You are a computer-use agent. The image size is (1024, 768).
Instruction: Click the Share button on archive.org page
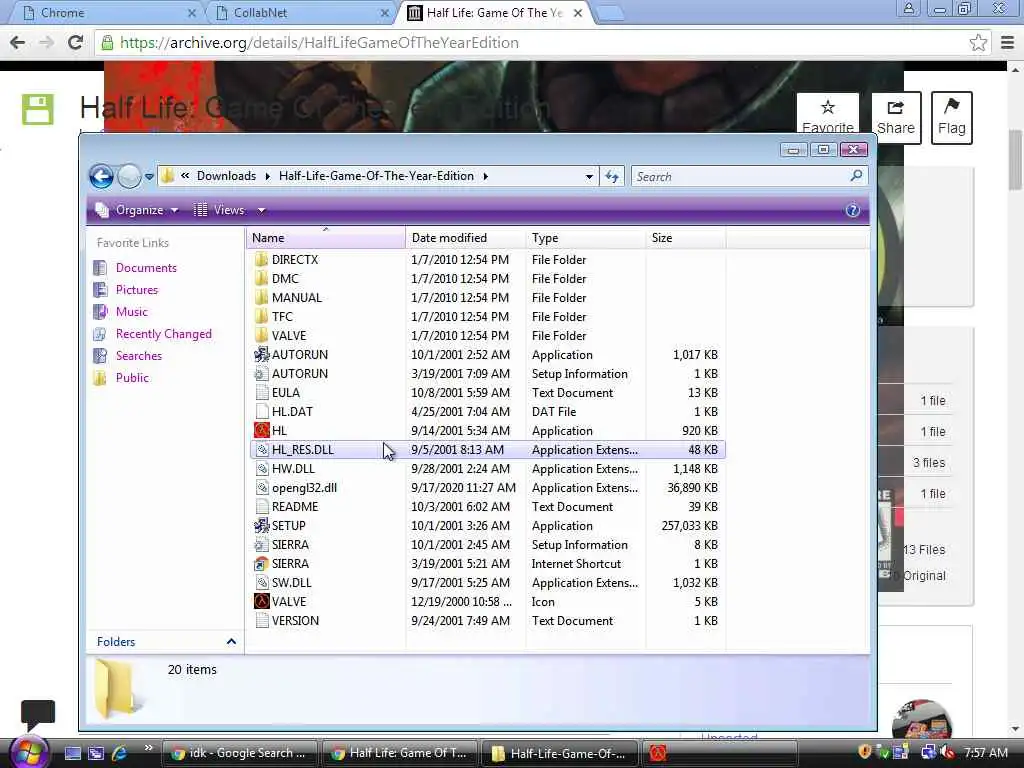[x=896, y=118]
